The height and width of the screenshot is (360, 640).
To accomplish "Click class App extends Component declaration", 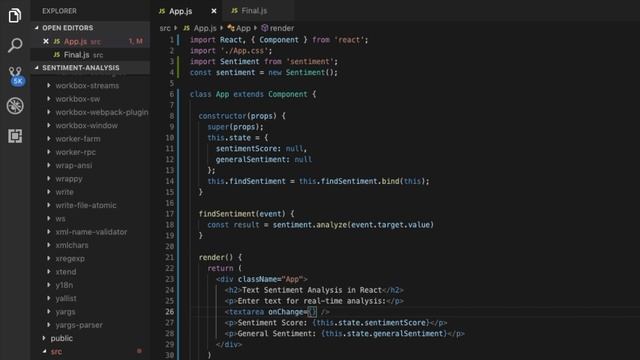I will 253,94.
